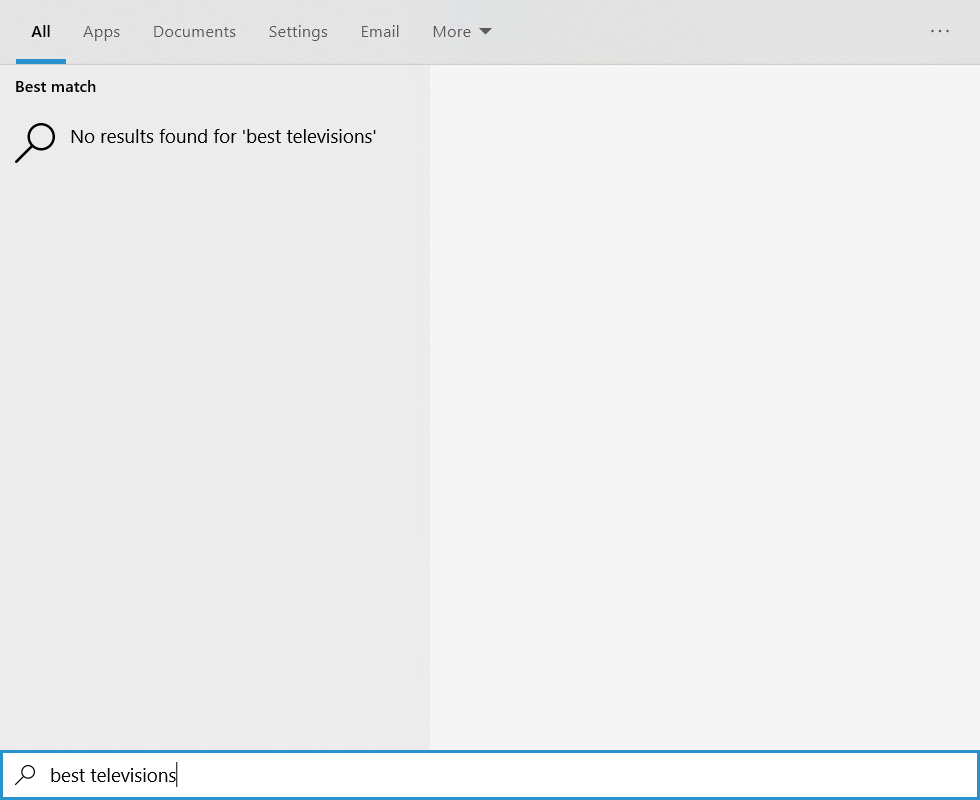
Task: Switch to the Email filter
Action: tap(380, 31)
